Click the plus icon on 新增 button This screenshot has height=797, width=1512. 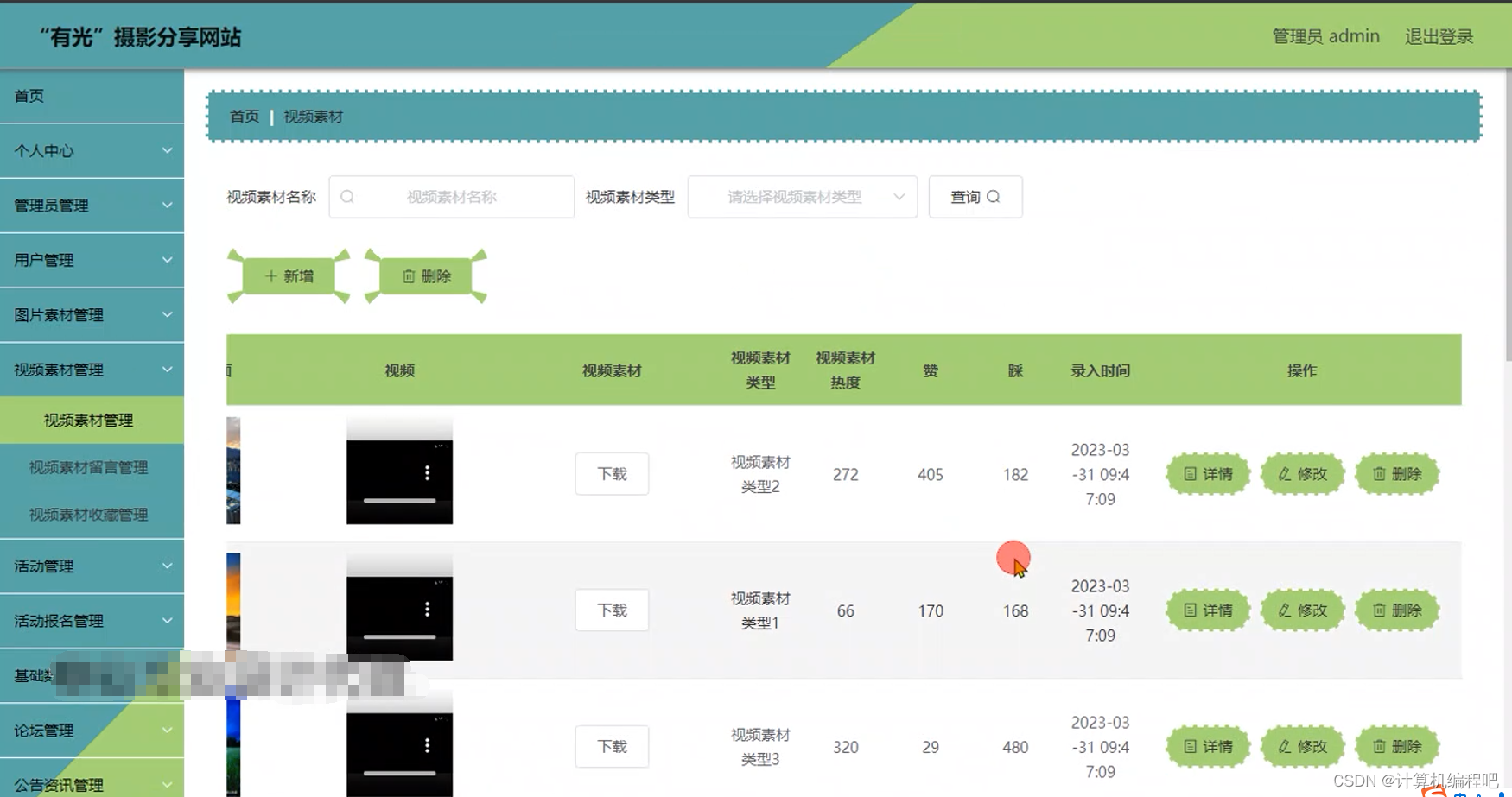(270, 275)
